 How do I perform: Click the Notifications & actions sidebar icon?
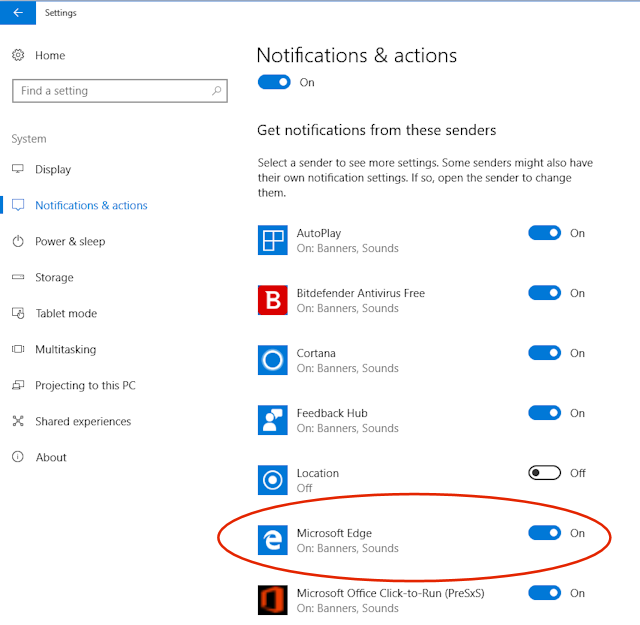click(18, 205)
